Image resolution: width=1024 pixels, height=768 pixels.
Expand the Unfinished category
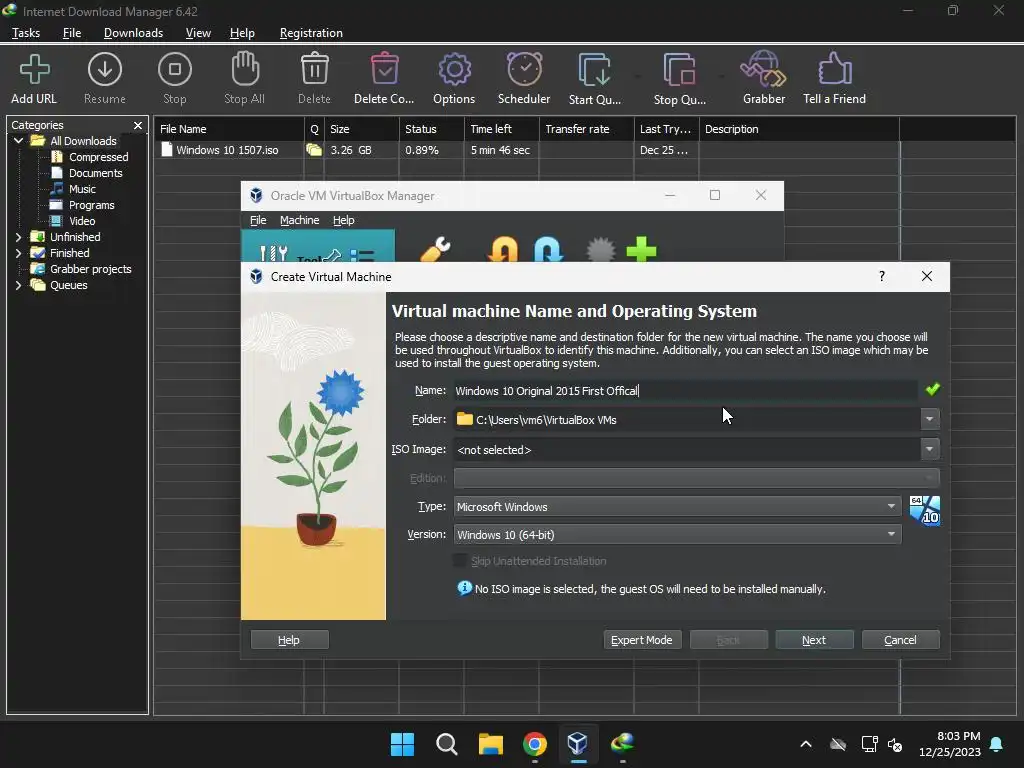18,237
